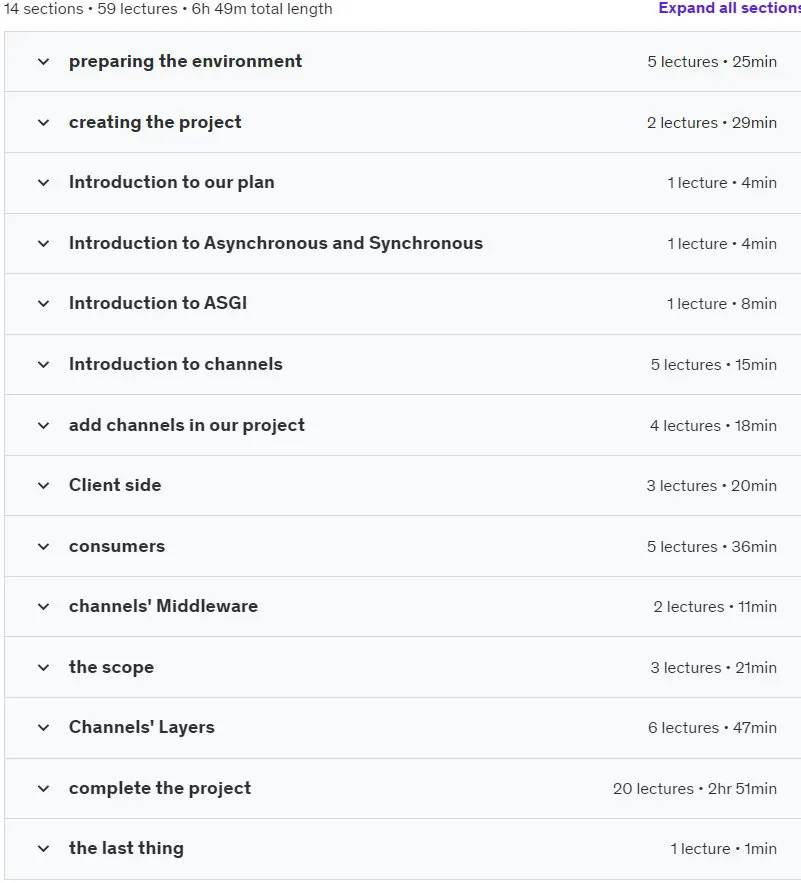The height and width of the screenshot is (883, 801).
Task: Click the 6 lectures 47min summary
Action: 712,728
